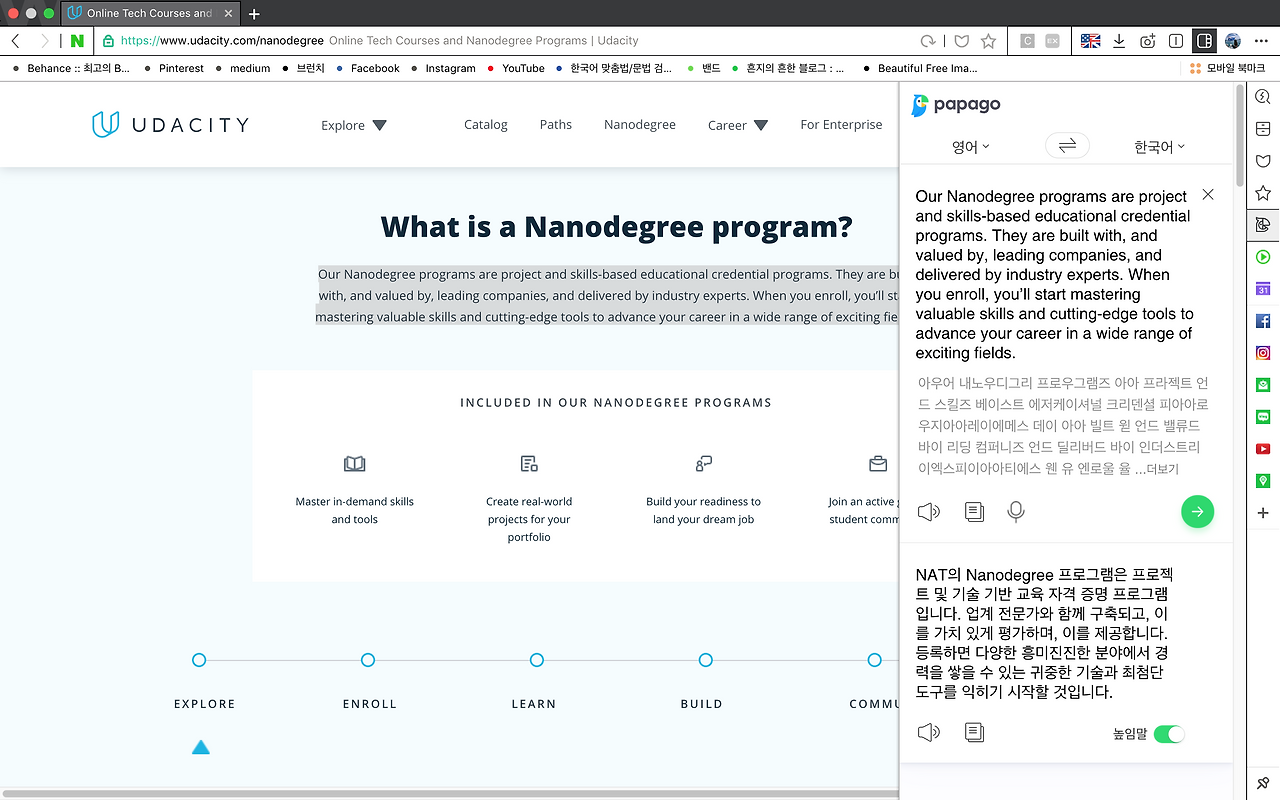
Task: Open the 밴드 bookmark
Action: (x=704, y=68)
